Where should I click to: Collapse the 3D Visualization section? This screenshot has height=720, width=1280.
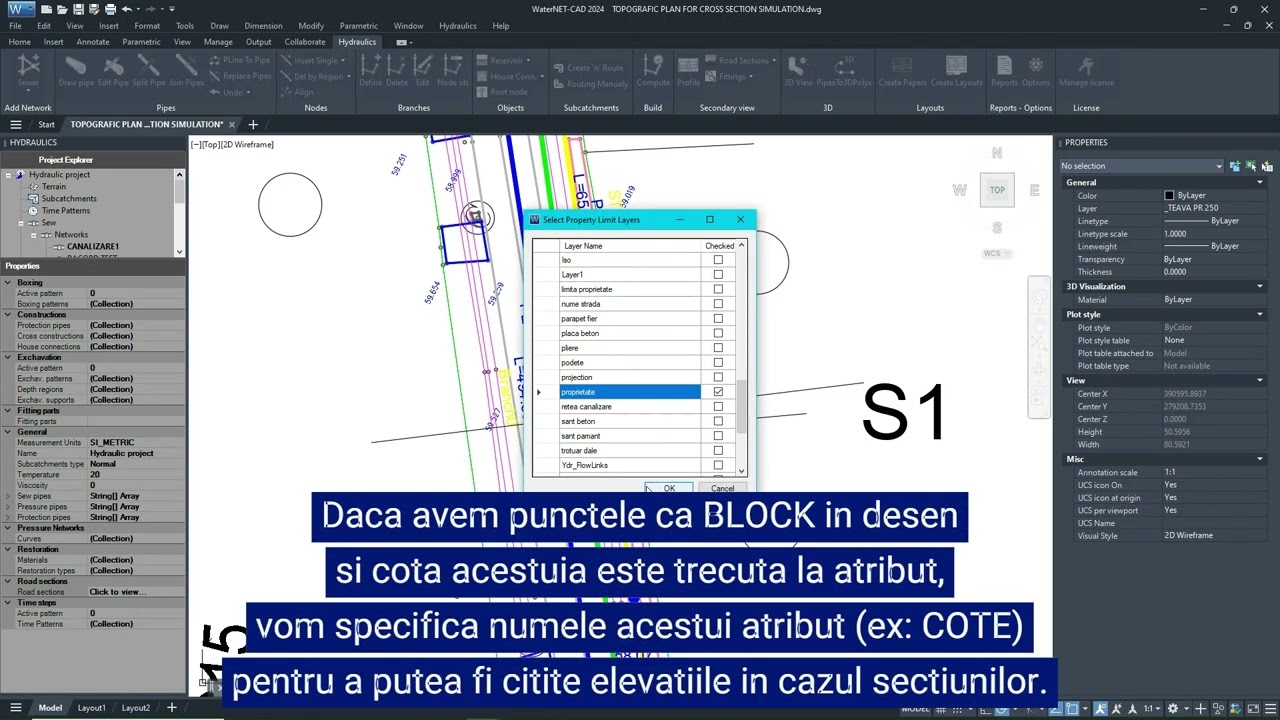coord(1259,287)
